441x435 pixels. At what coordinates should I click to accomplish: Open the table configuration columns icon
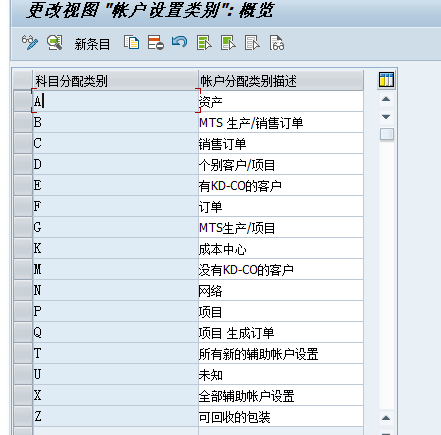point(386,80)
